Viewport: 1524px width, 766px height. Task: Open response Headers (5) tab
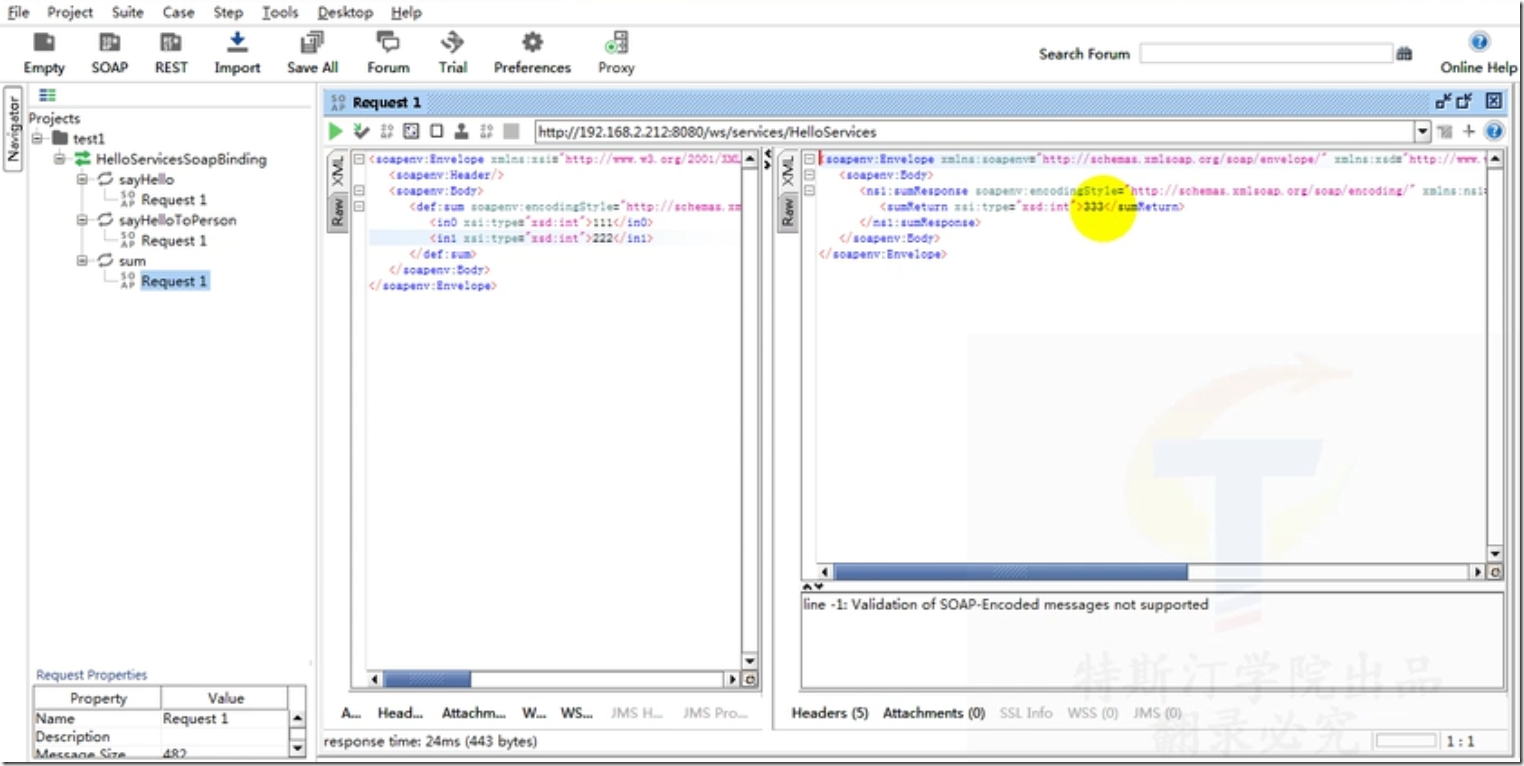pyautogui.click(x=830, y=713)
